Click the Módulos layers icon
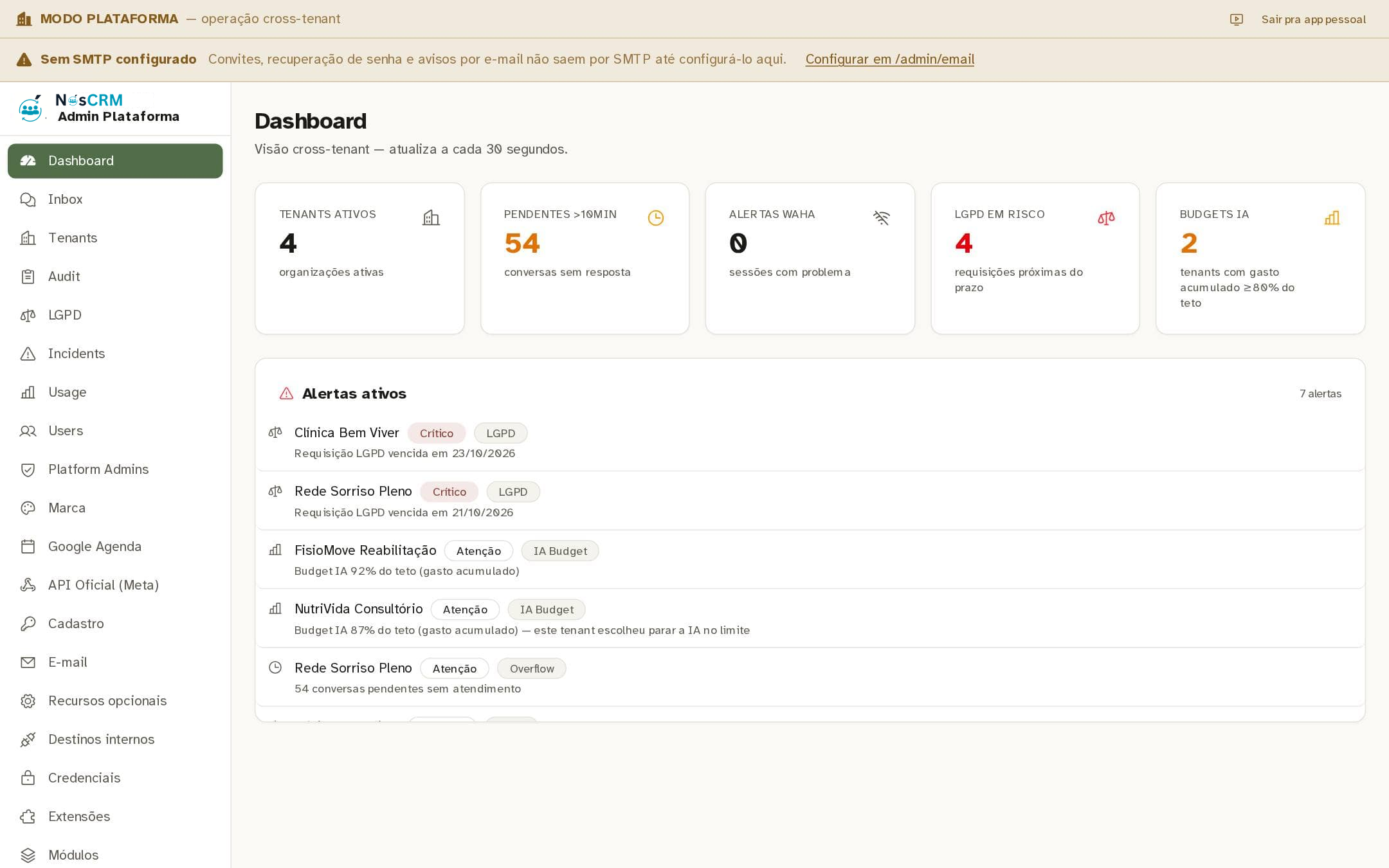 pyautogui.click(x=28, y=855)
